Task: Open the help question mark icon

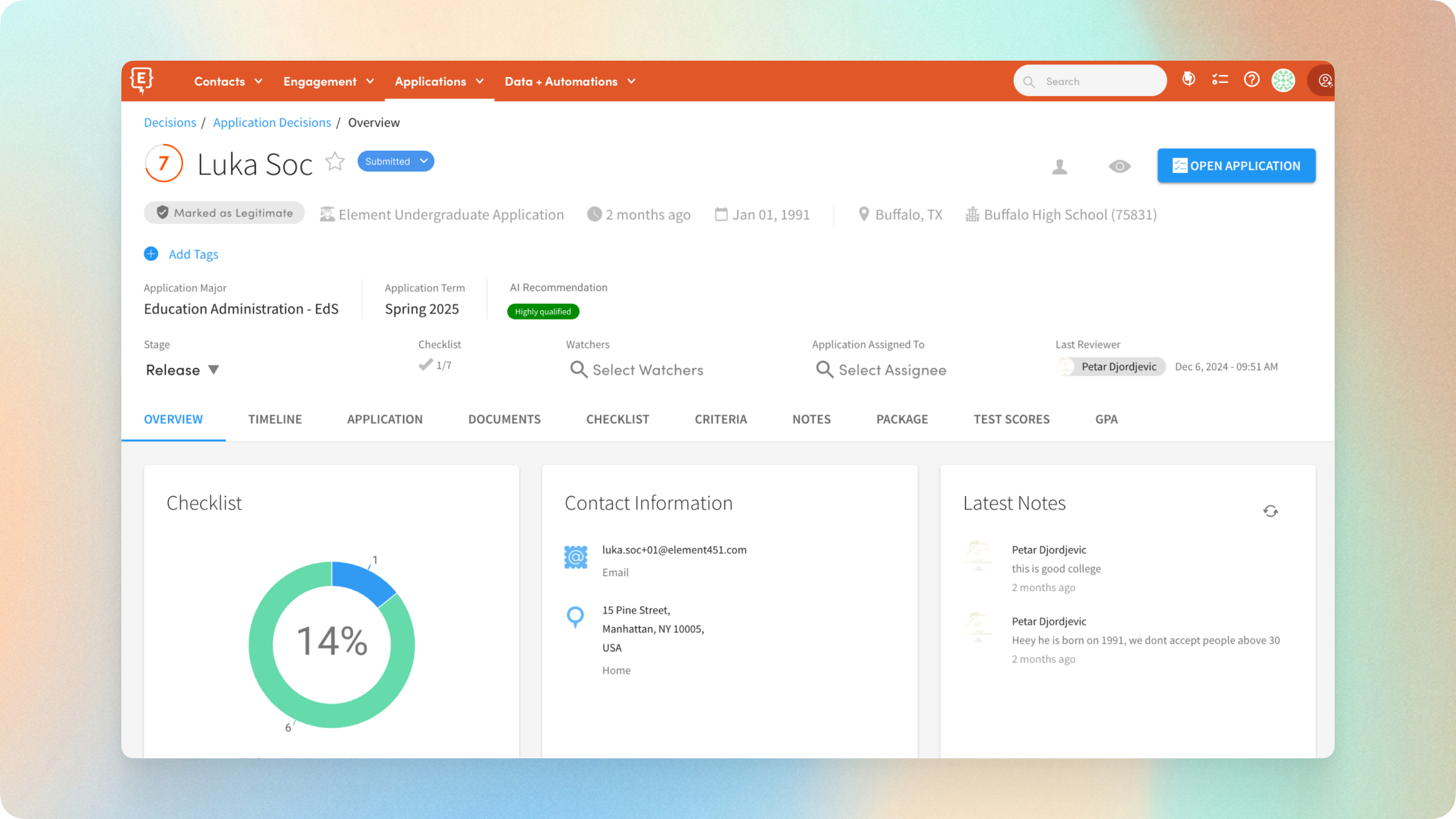Action: (1251, 80)
